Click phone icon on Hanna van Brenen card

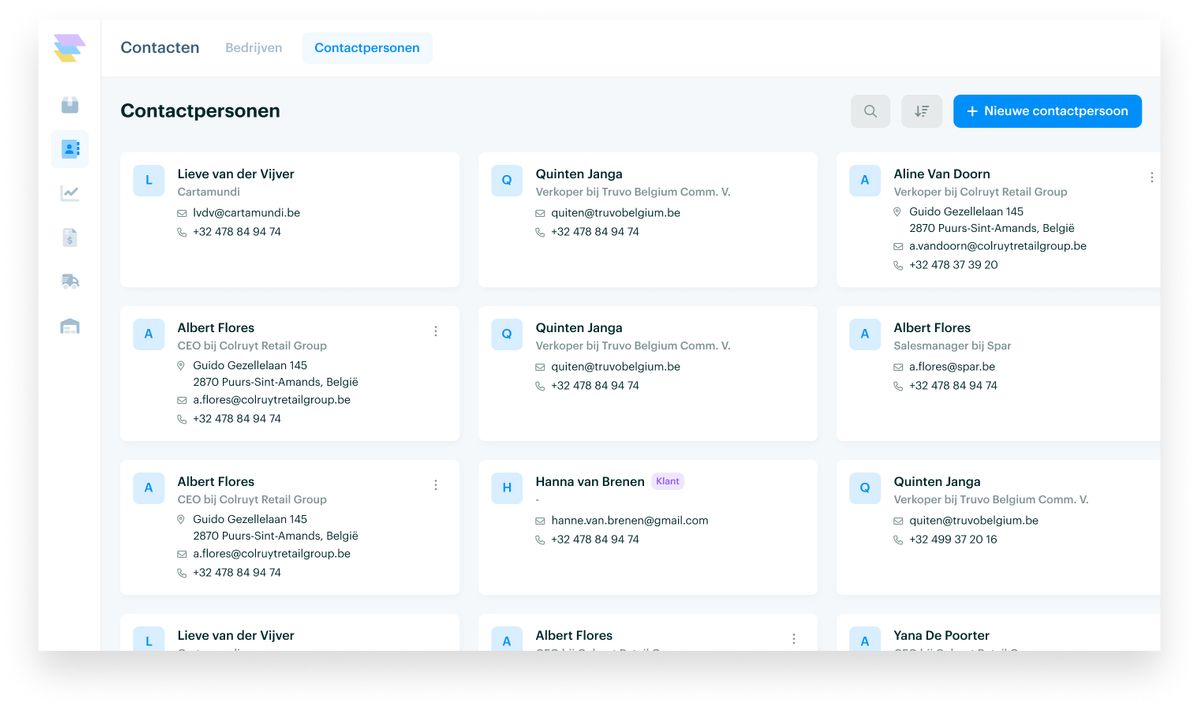click(540, 540)
